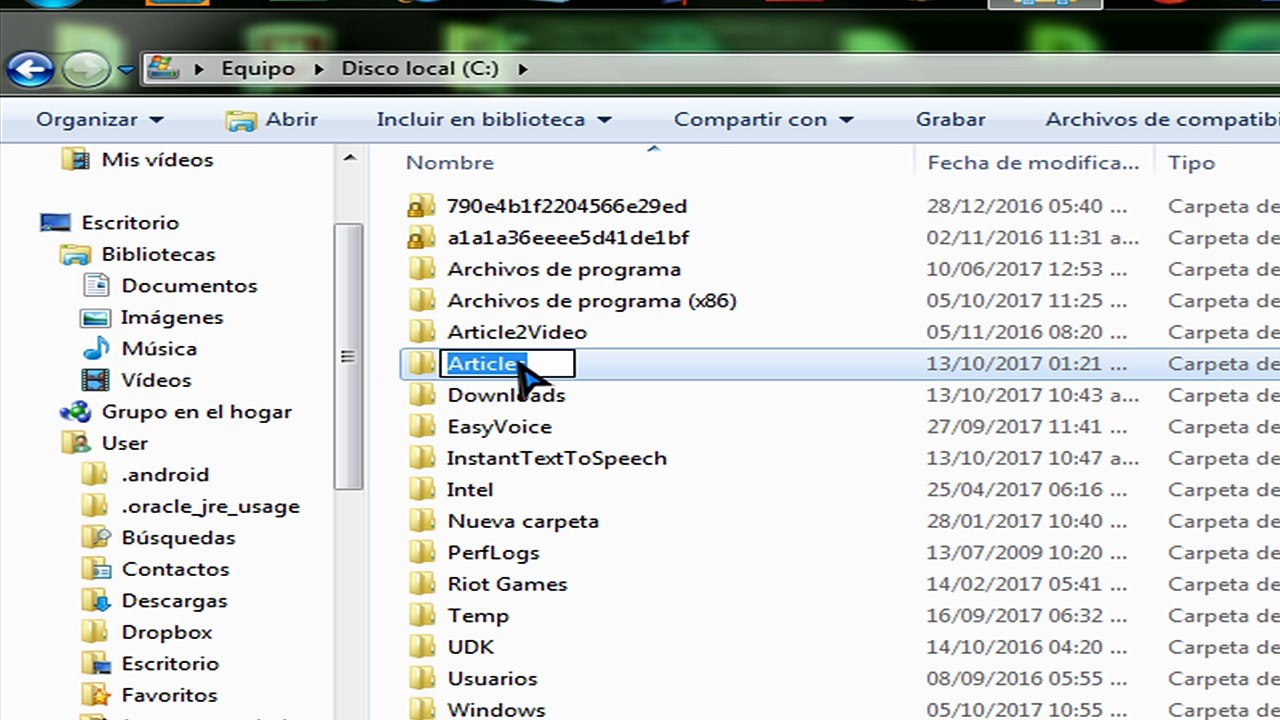Expand the arrow after Disco local (C:)
Image resolution: width=1280 pixels, height=720 pixels.
tap(522, 69)
